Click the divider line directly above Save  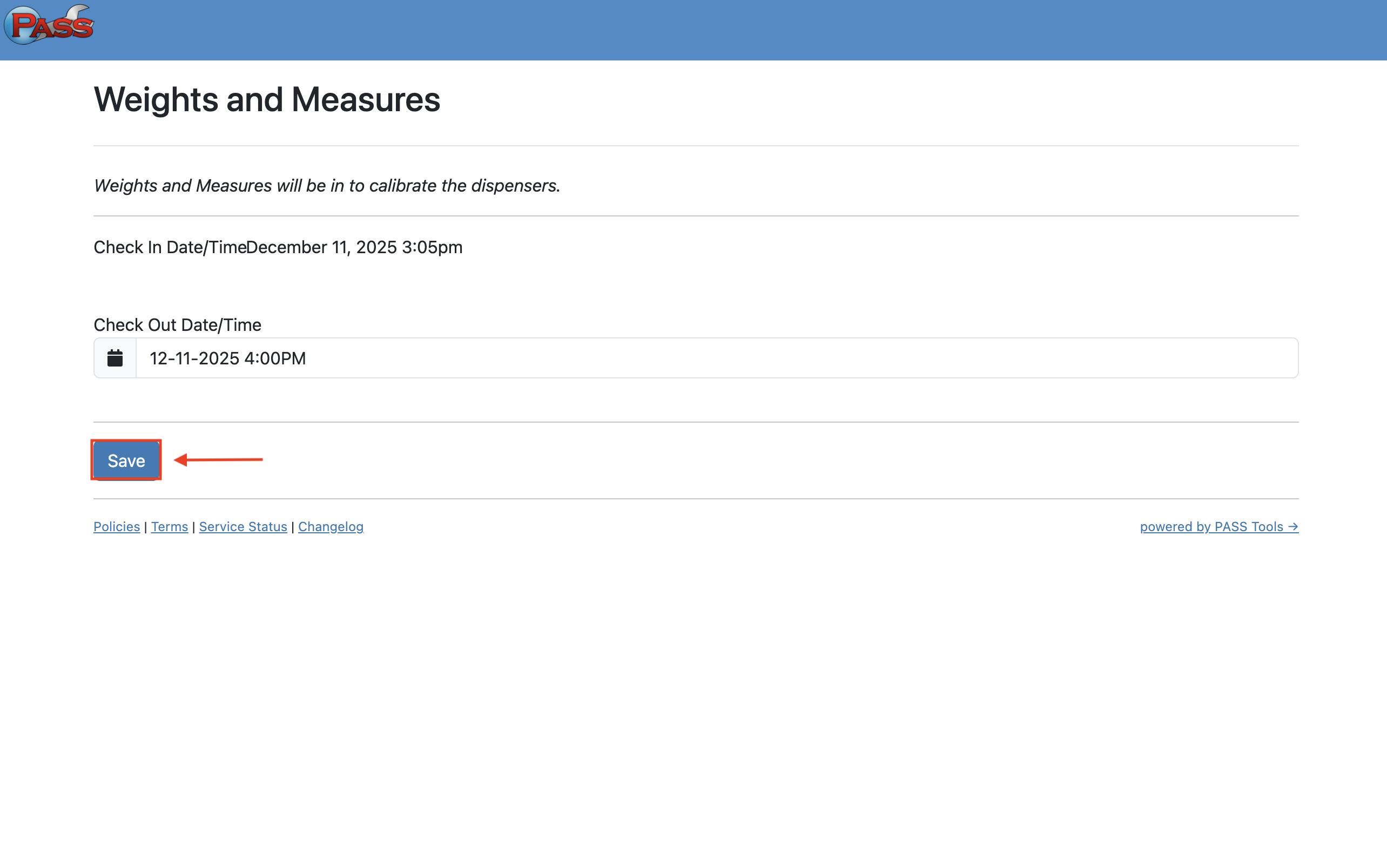tap(696, 422)
